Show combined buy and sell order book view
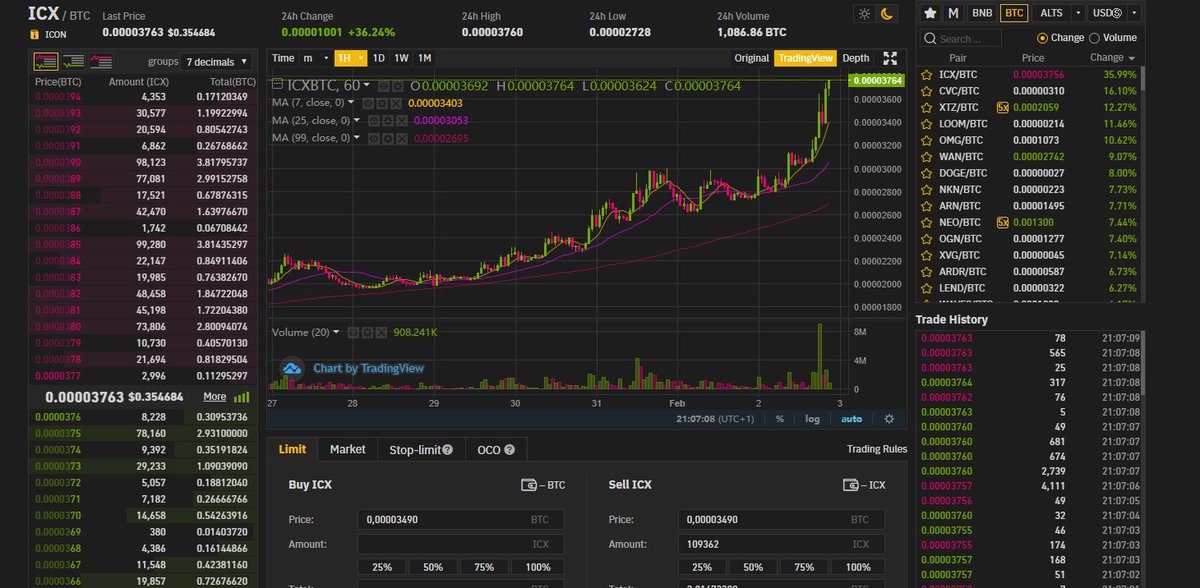This screenshot has width=1200, height=588. (x=45, y=60)
